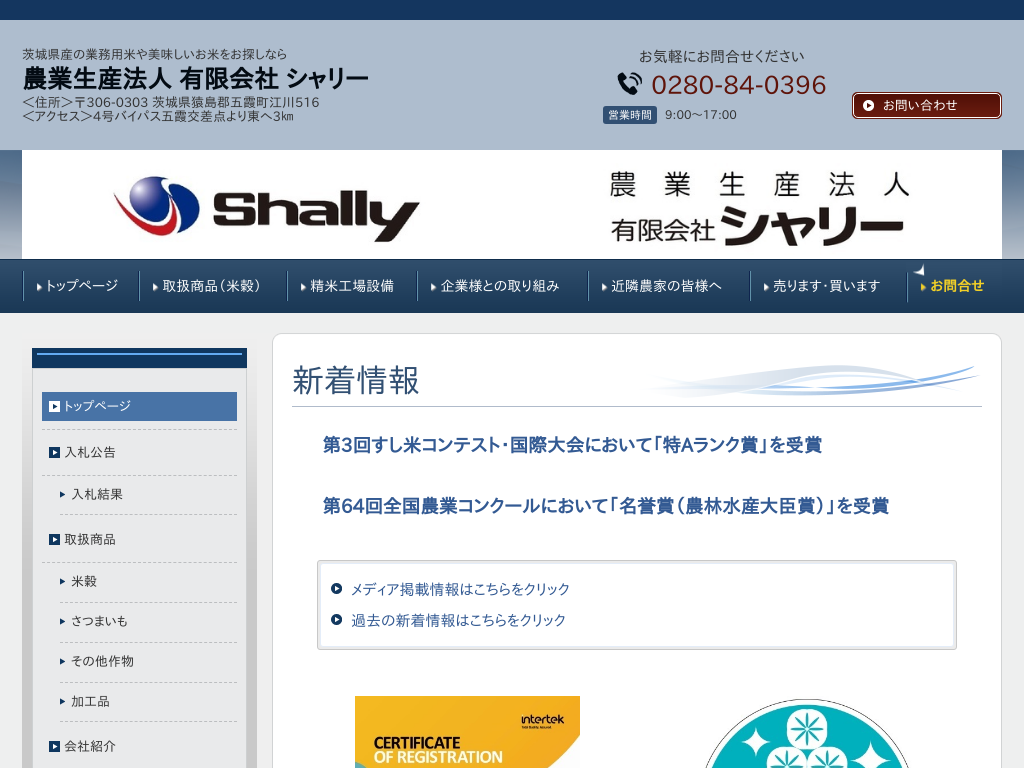Click the お問い合わせ red button
This screenshot has height=768, width=1024.
click(x=926, y=105)
